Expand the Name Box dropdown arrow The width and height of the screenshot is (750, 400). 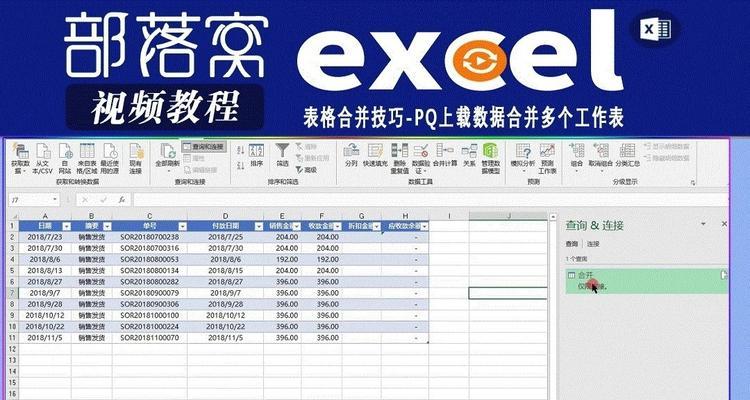click(55, 200)
